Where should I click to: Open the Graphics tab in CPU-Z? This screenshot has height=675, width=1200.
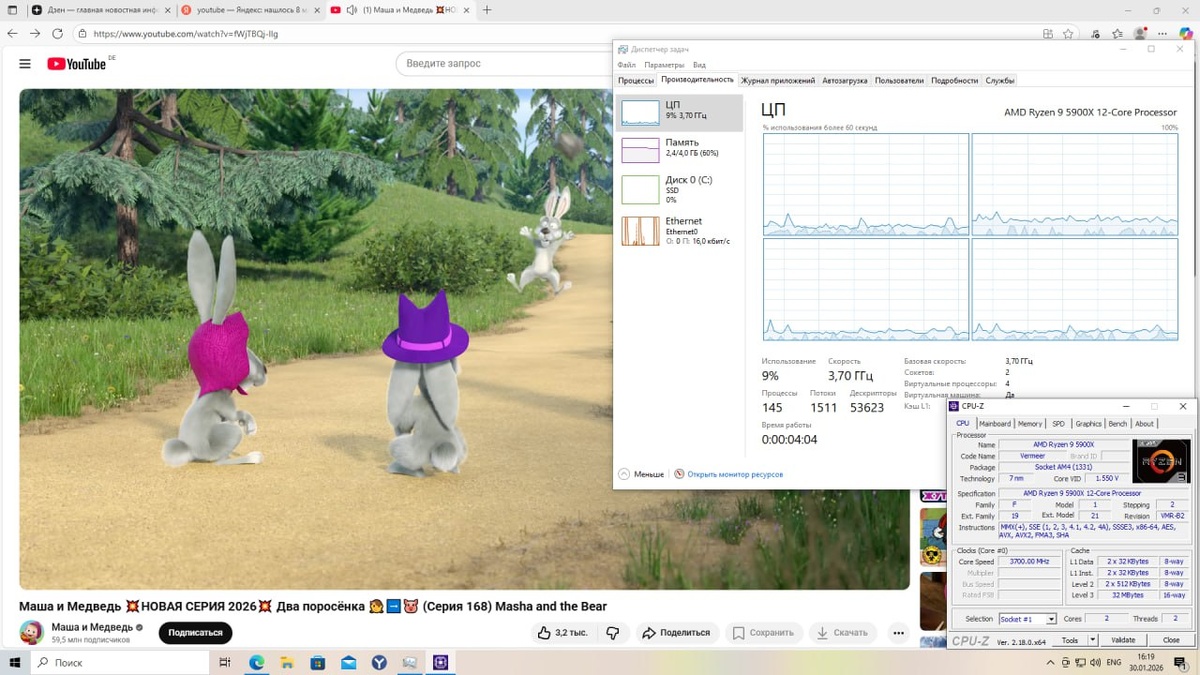[x=1088, y=424]
